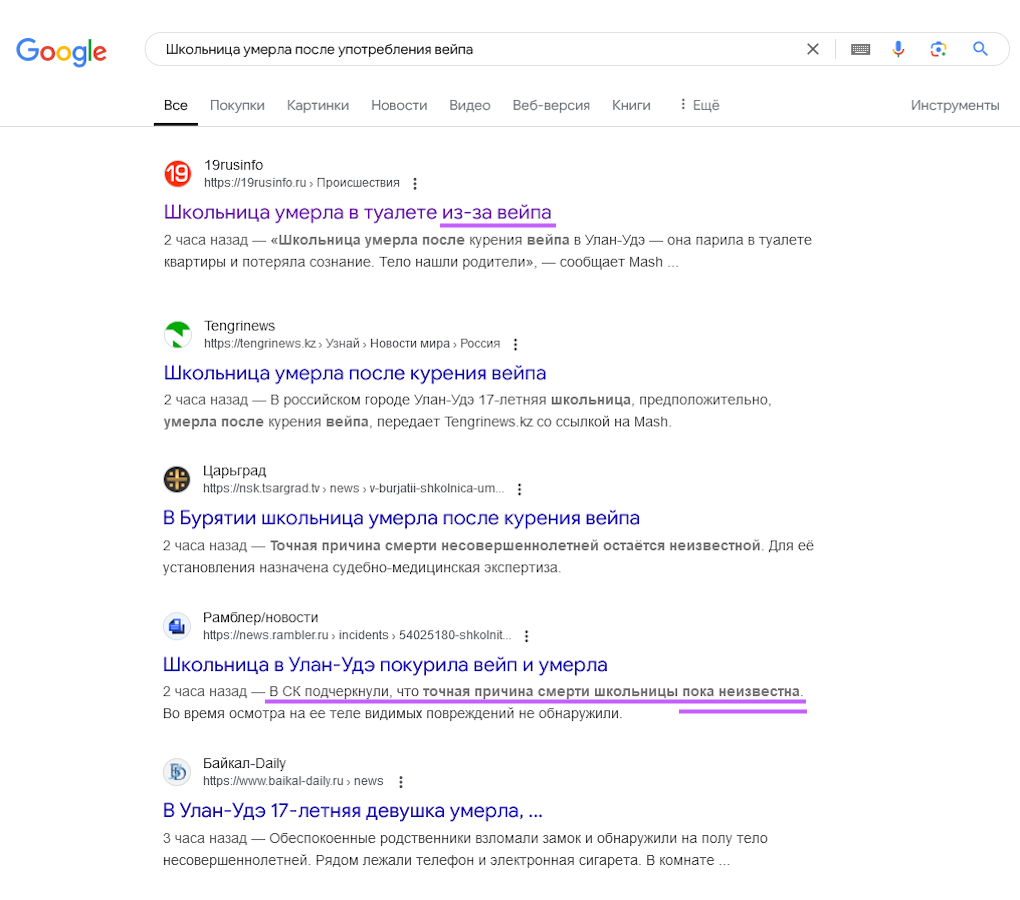Open Google Lens image search icon

coord(938,49)
